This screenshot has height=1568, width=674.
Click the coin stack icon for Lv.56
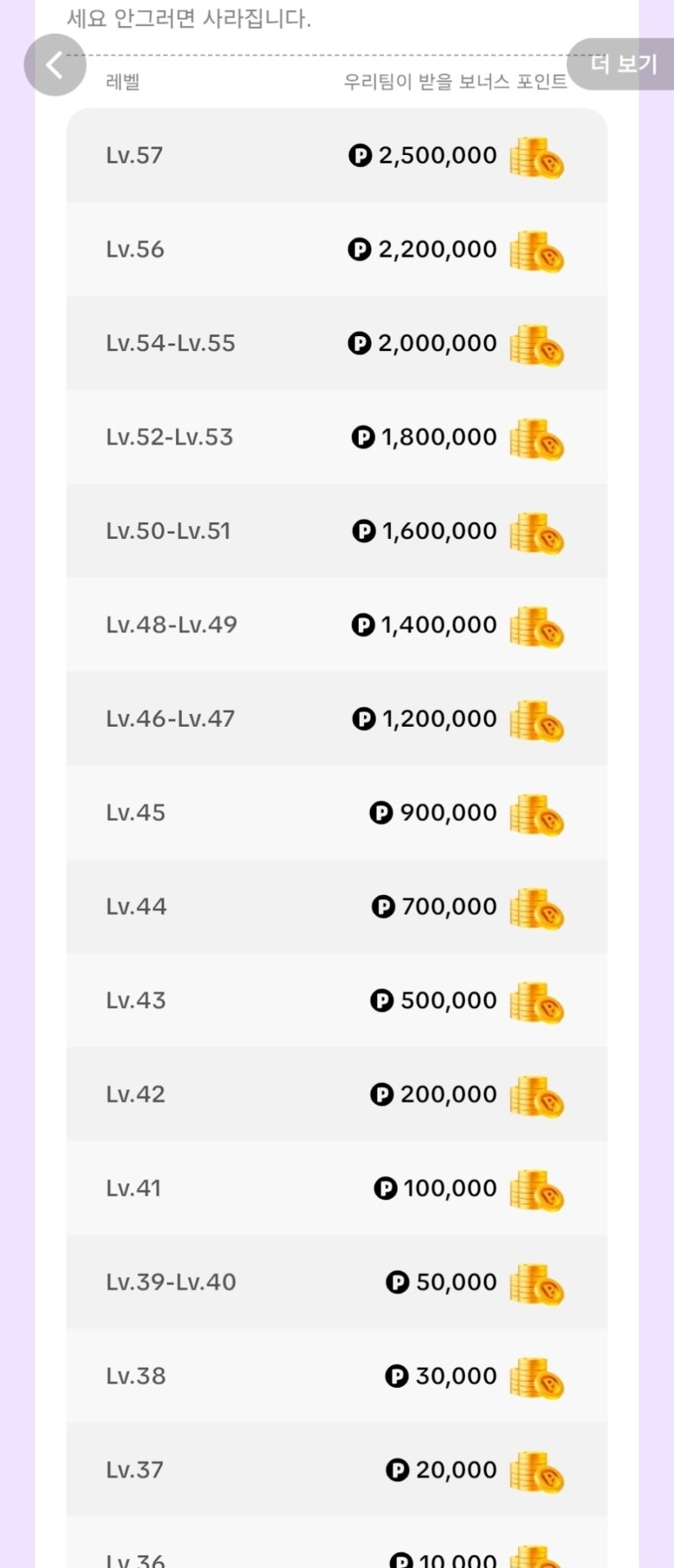tap(537, 252)
